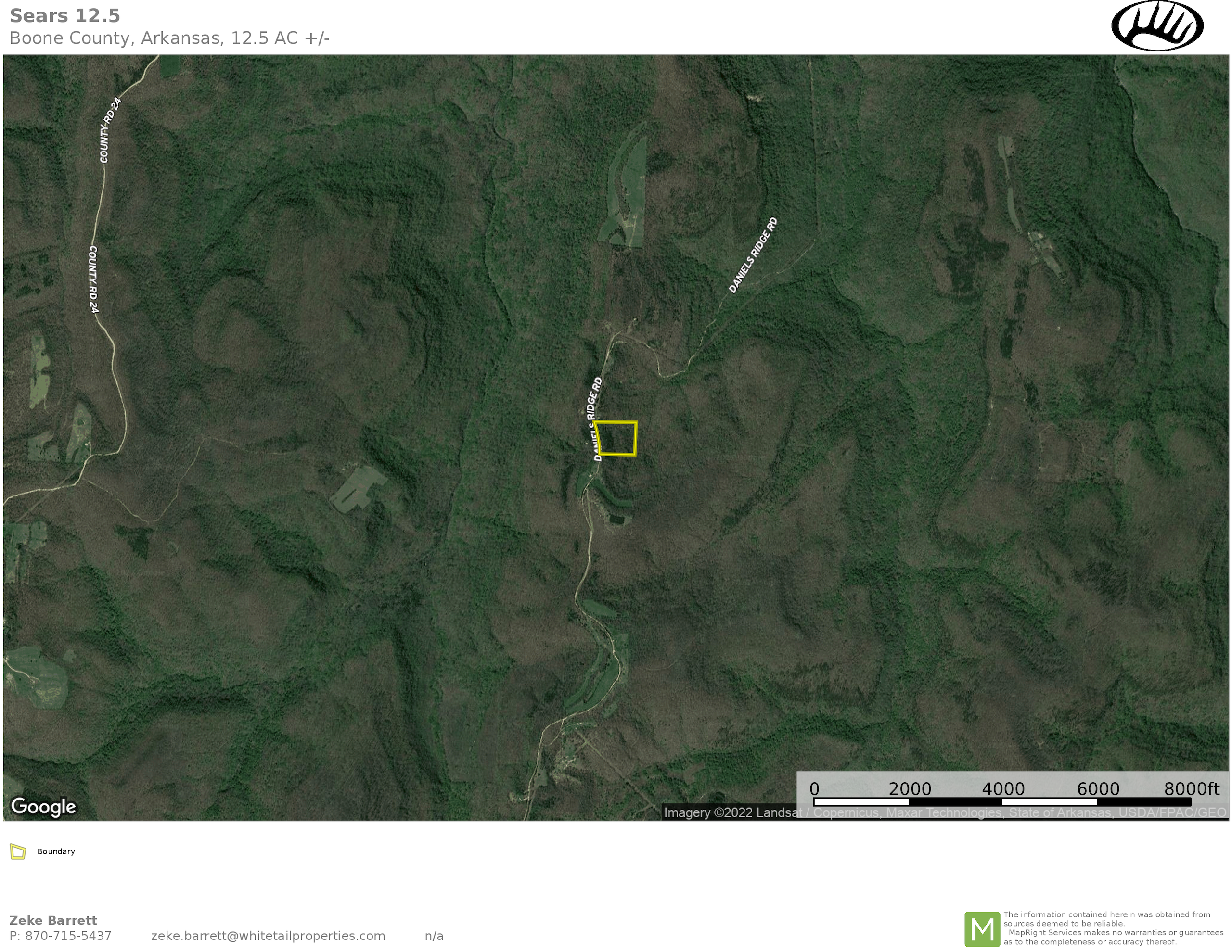
Task: Click the Boundary legend label
Action: click(56, 851)
